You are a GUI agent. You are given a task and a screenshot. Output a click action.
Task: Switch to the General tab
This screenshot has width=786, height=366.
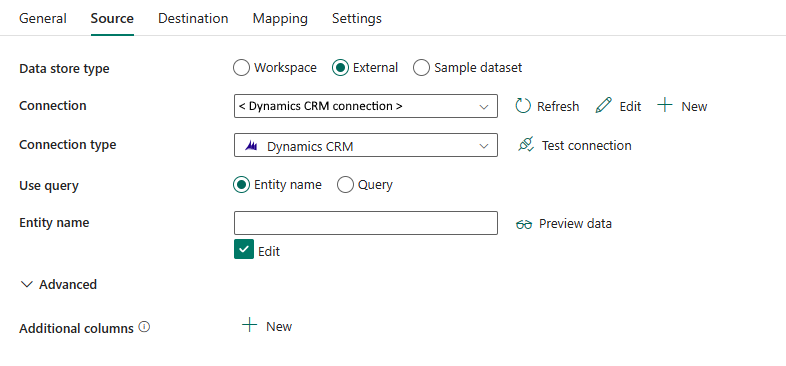[43, 19]
